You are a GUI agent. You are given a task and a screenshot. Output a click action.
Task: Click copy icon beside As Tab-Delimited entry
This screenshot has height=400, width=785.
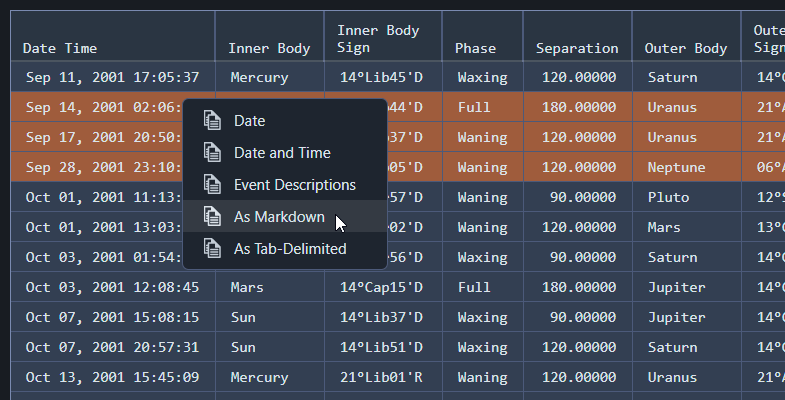coord(212,249)
